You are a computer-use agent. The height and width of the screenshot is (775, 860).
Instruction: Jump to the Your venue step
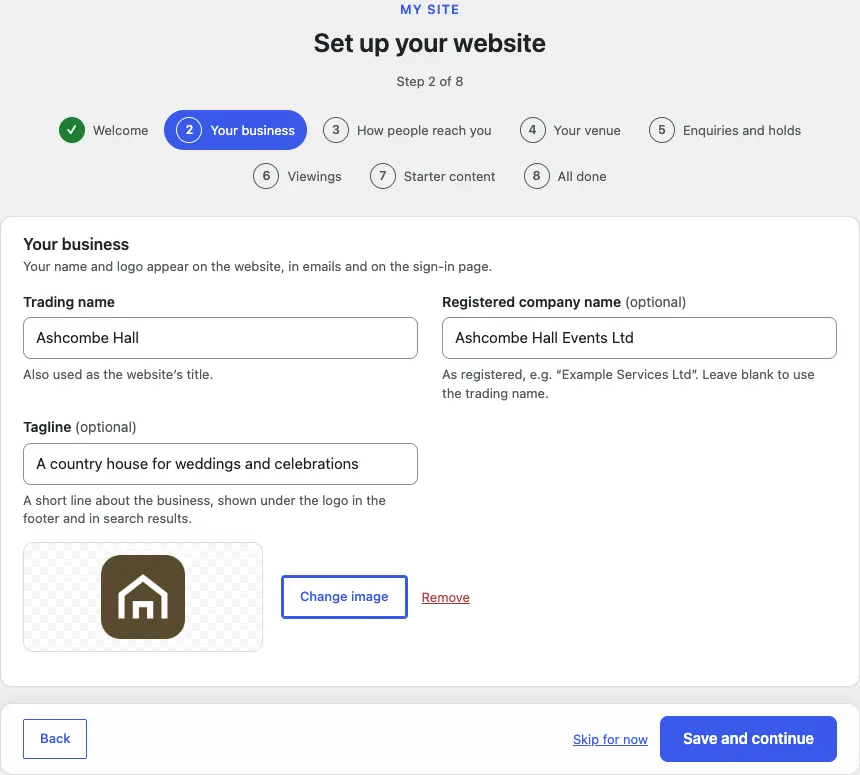tap(570, 130)
